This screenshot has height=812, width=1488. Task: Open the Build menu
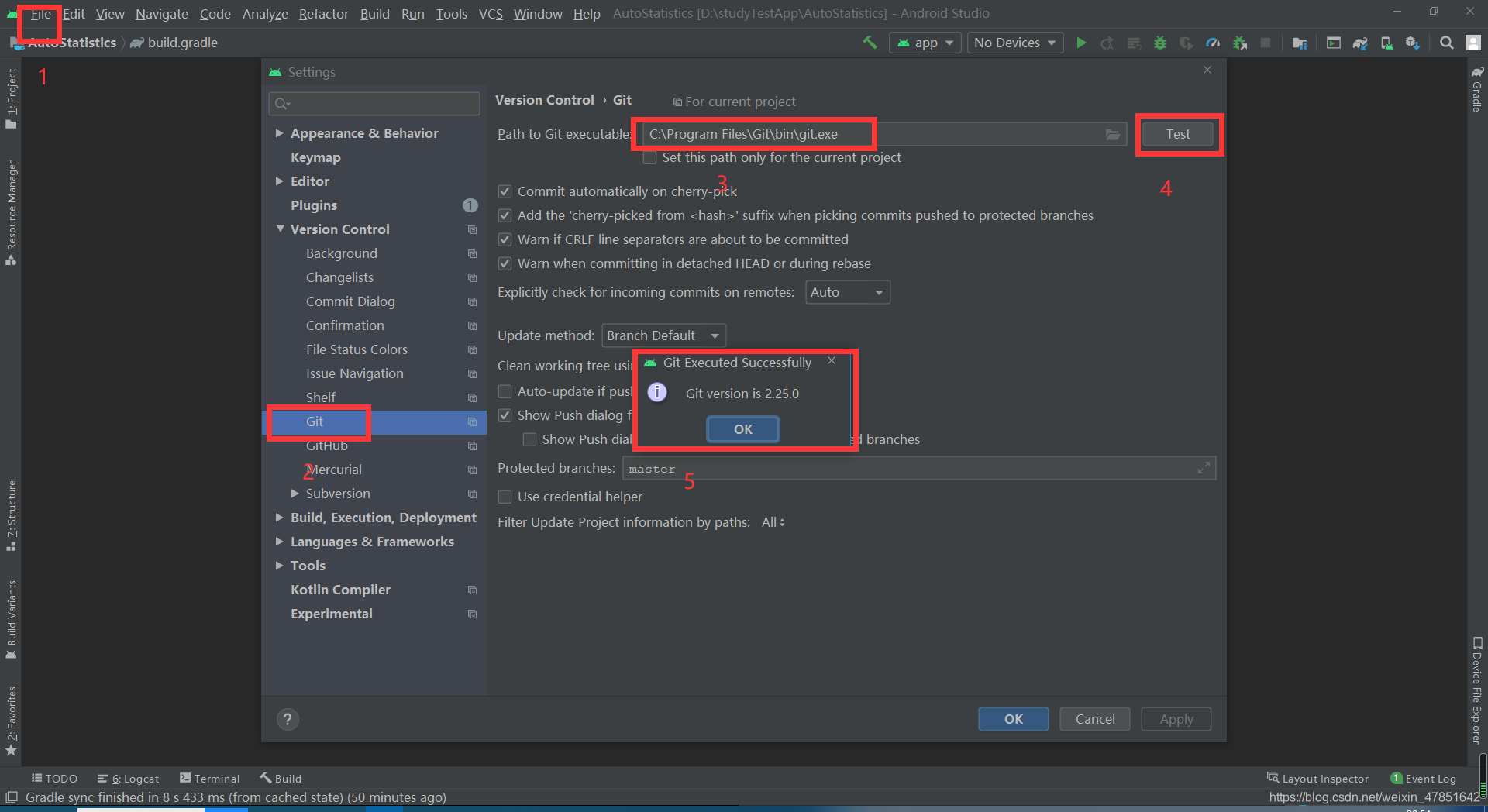click(375, 14)
